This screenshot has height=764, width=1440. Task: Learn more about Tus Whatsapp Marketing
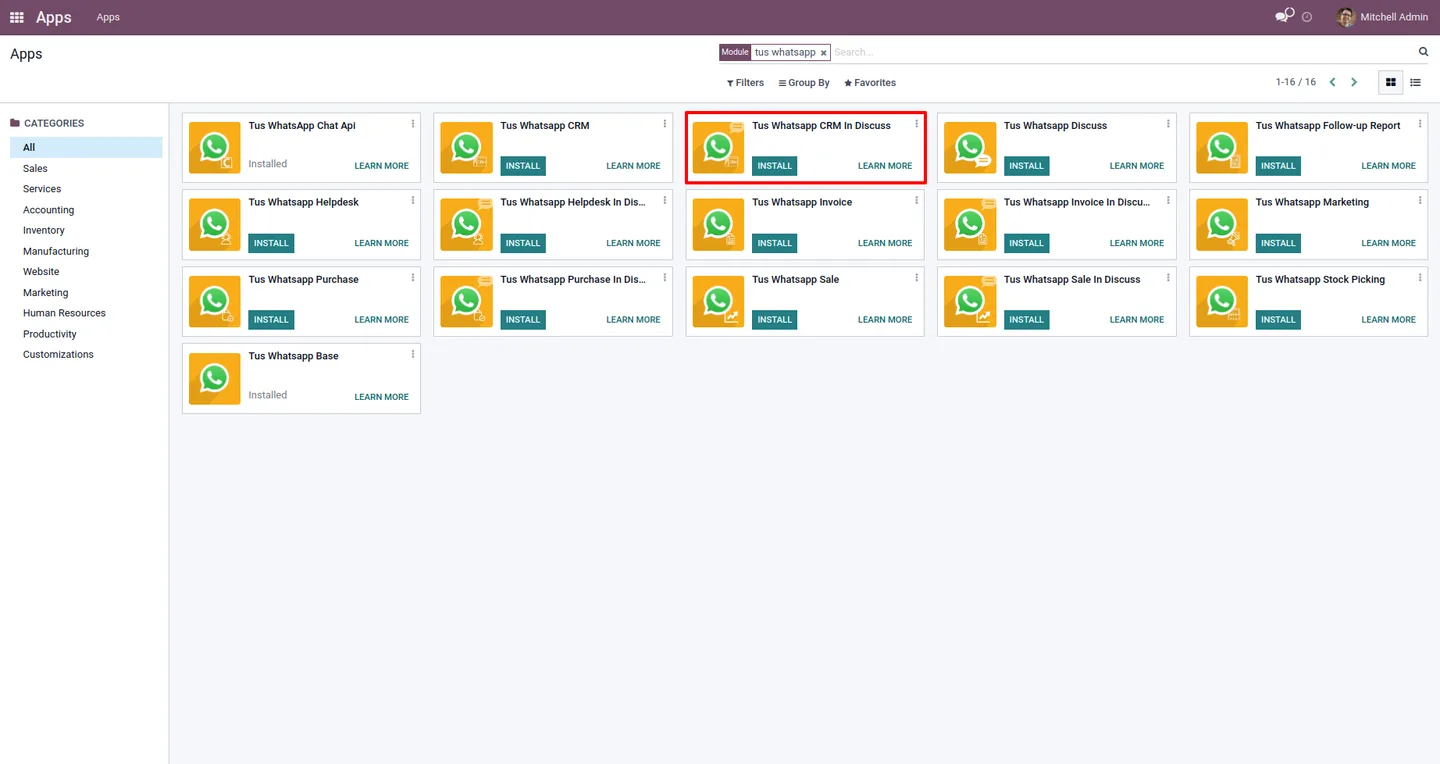pyautogui.click(x=1388, y=243)
